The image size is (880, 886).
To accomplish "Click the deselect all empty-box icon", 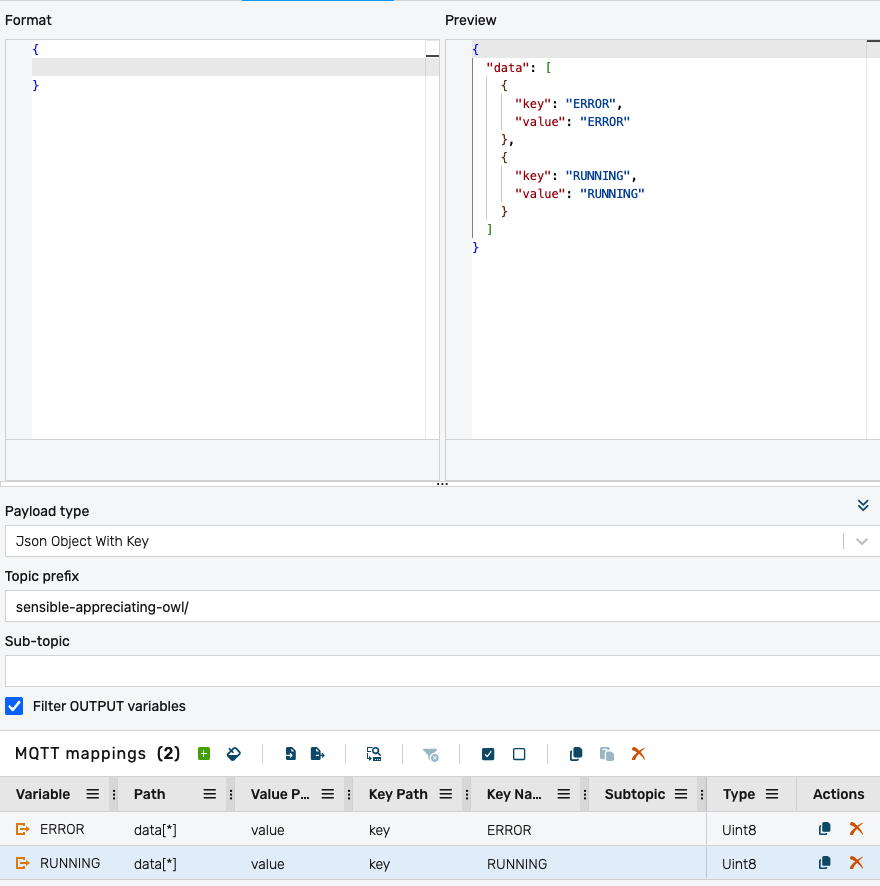I will [519, 754].
